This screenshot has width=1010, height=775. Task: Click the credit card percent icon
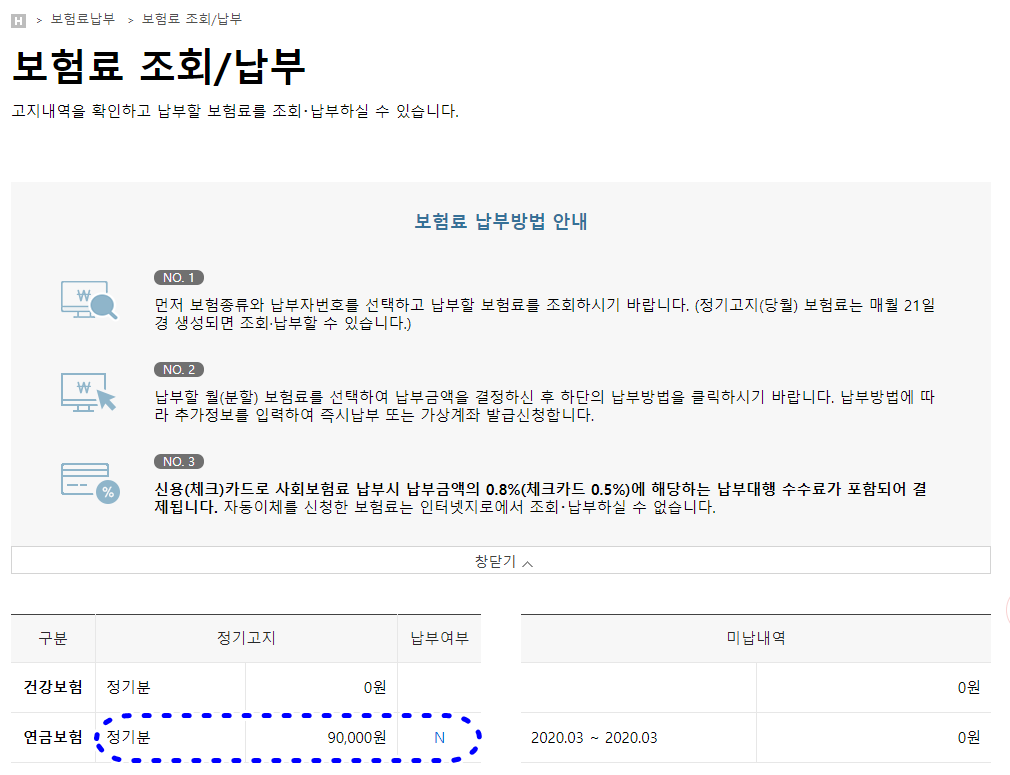pyautogui.click(x=90, y=483)
